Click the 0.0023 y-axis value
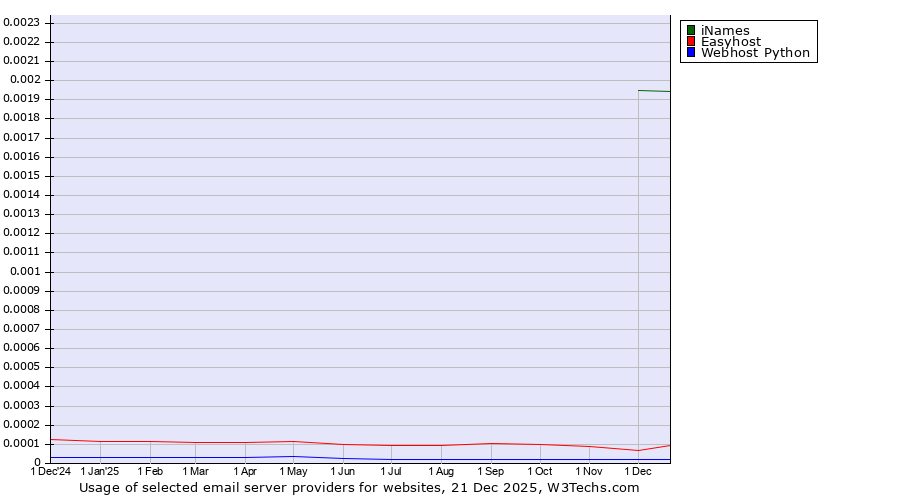The height and width of the screenshot is (500, 900). (21, 22)
